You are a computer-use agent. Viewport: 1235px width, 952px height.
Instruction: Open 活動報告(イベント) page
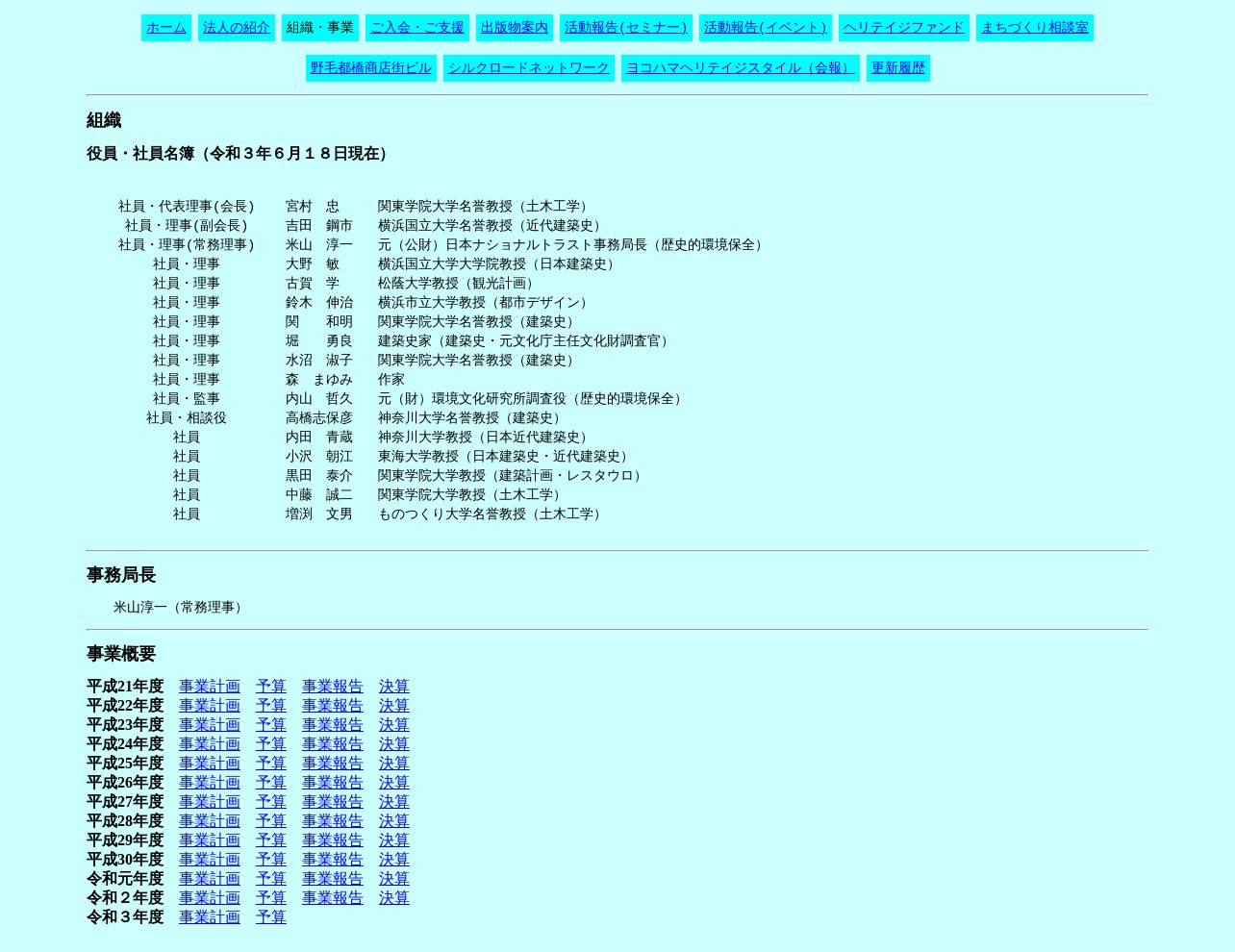pos(766,28)
